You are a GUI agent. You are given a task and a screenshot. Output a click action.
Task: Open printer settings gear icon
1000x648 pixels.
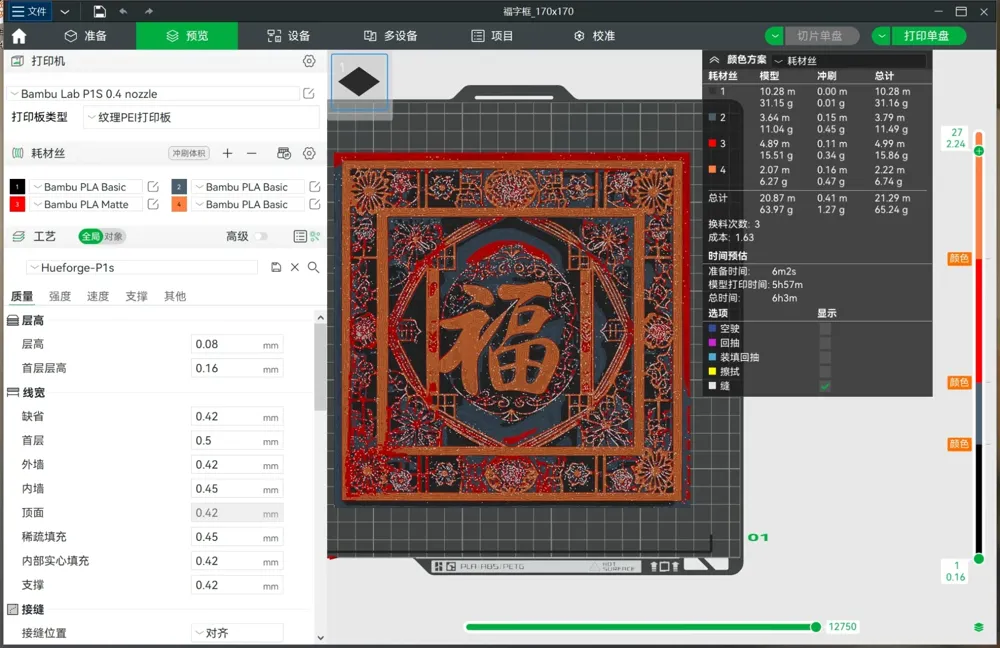click(309, 61)
